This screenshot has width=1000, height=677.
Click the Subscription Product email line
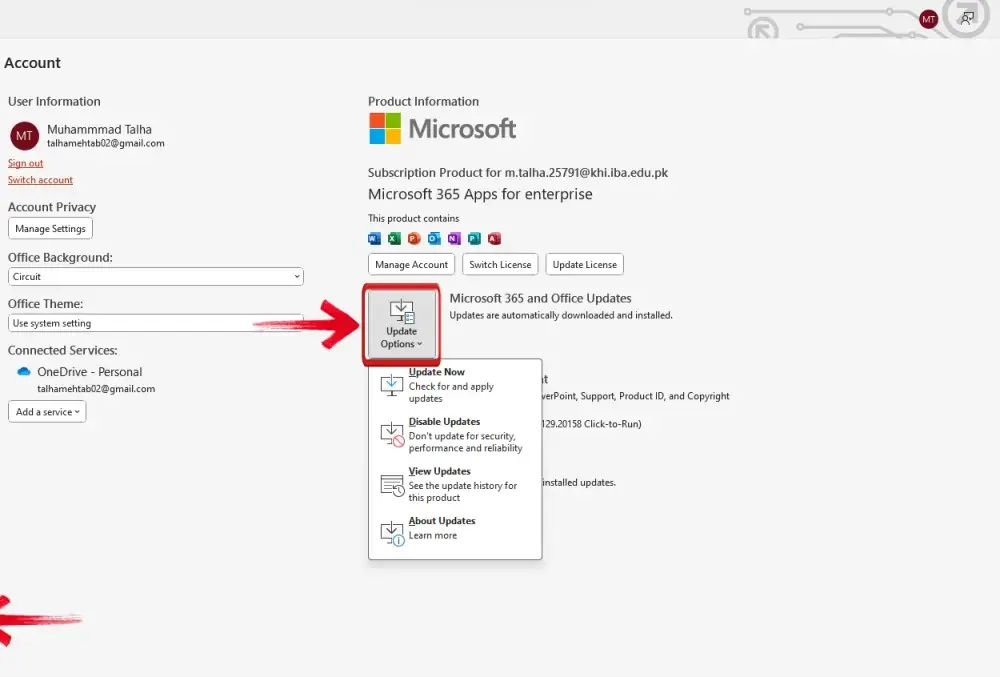coord(518,173)
